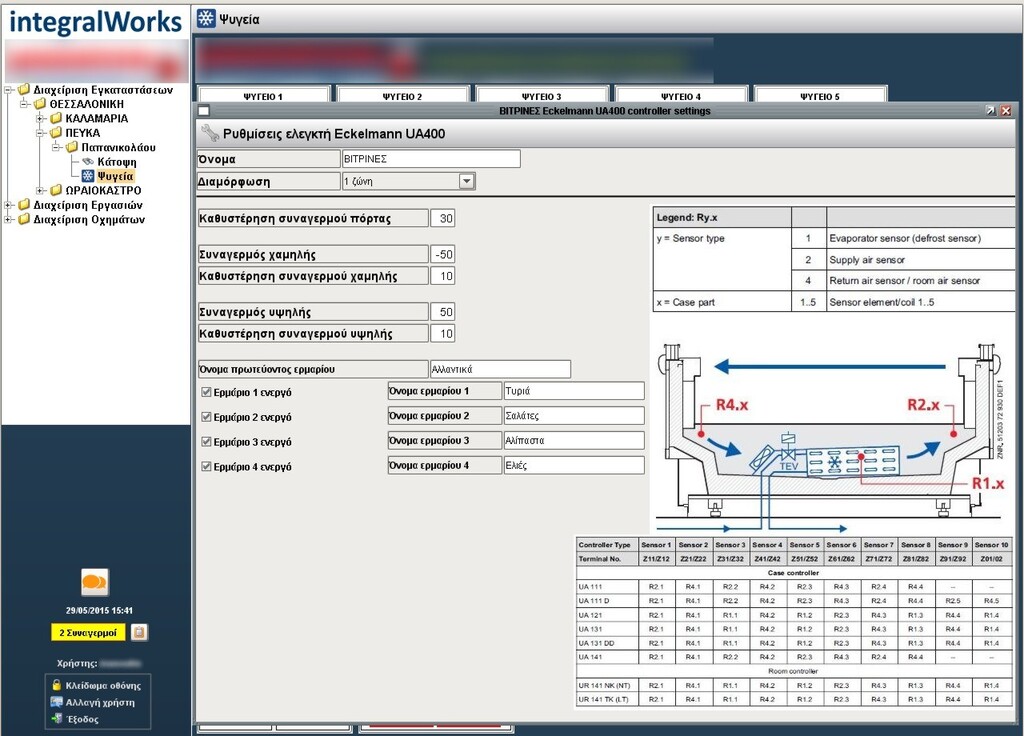This screenshot has height=736, width=1024.
Task: Switch to the ΨΥΓΕΙΟ 5 tab
Action: 819,96
